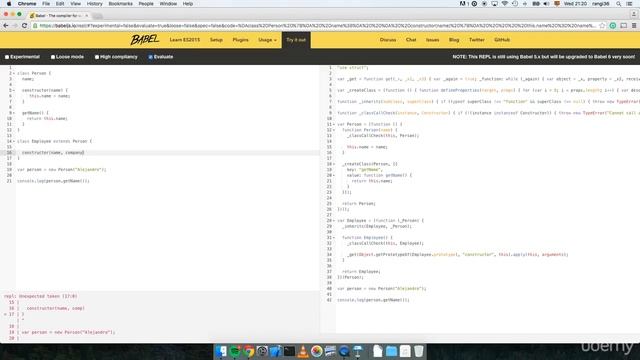
Task: Reload the Babel REPL page
Action: click(24, 25)
